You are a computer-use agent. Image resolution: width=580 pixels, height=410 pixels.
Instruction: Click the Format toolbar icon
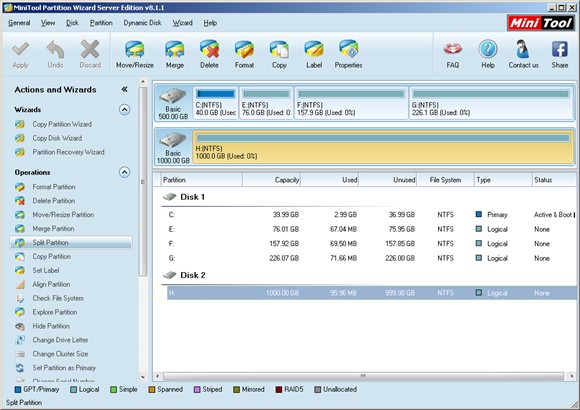(x=244, y=49)
